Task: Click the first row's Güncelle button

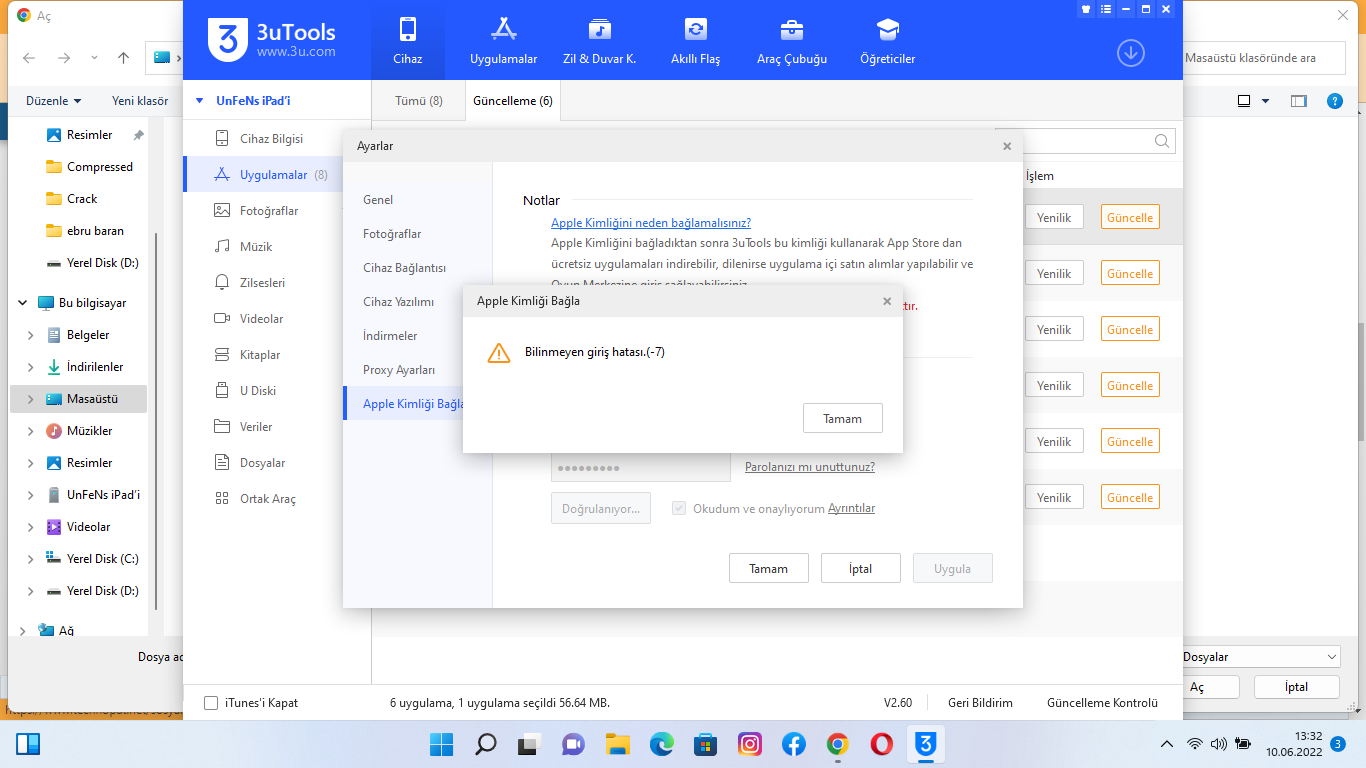Action: click(1130, 218)
